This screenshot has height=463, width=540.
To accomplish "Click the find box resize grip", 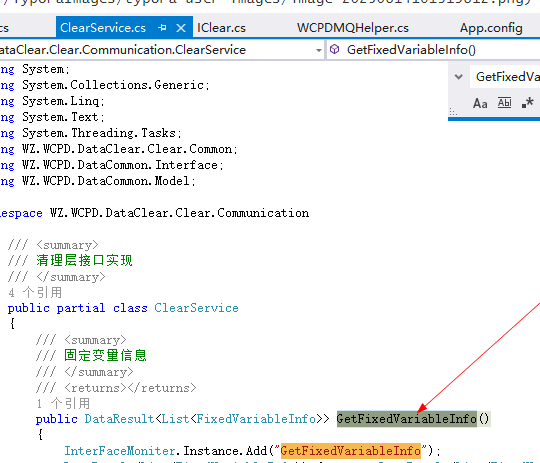I will tap(453, 112).
